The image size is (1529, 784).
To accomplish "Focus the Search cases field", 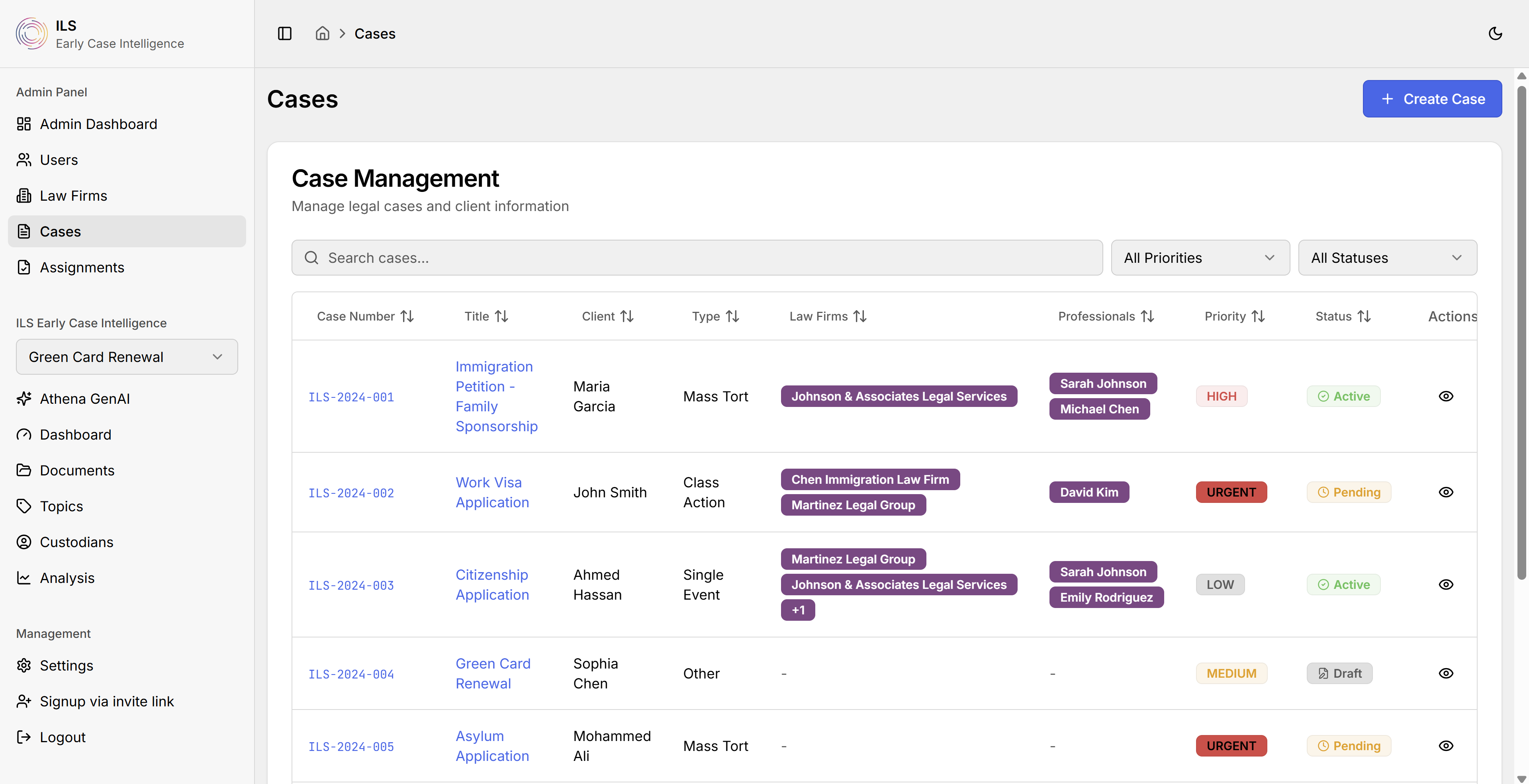I will [x=697, y=258].
